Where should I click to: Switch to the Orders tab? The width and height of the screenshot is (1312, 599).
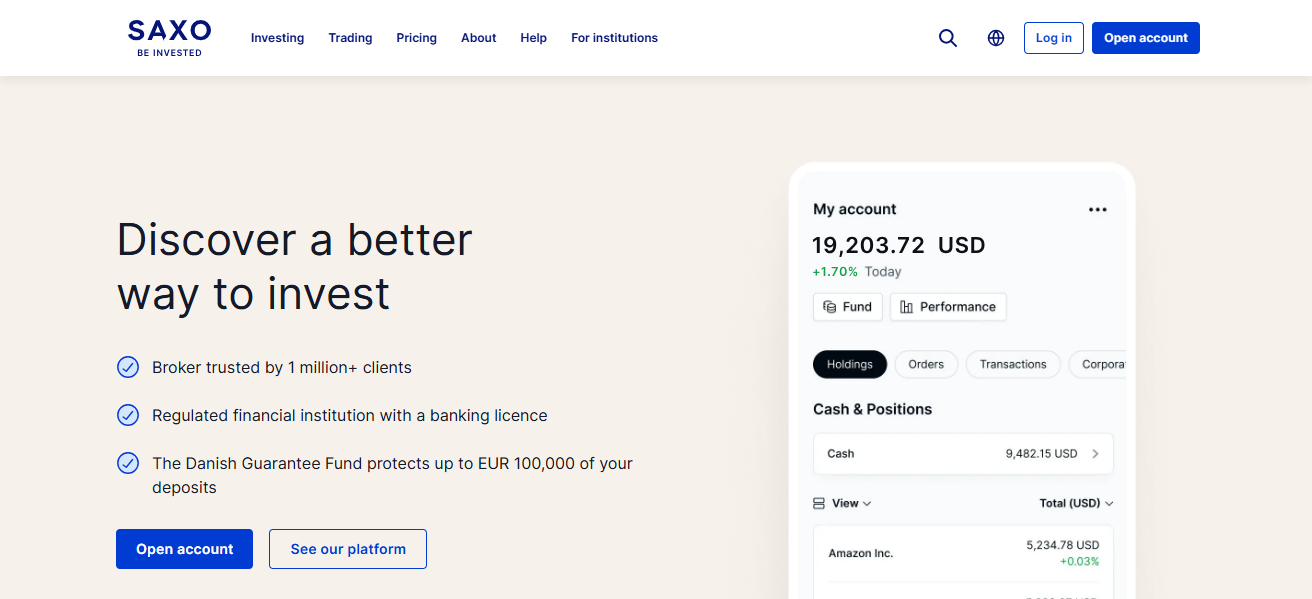coord(926,364)
